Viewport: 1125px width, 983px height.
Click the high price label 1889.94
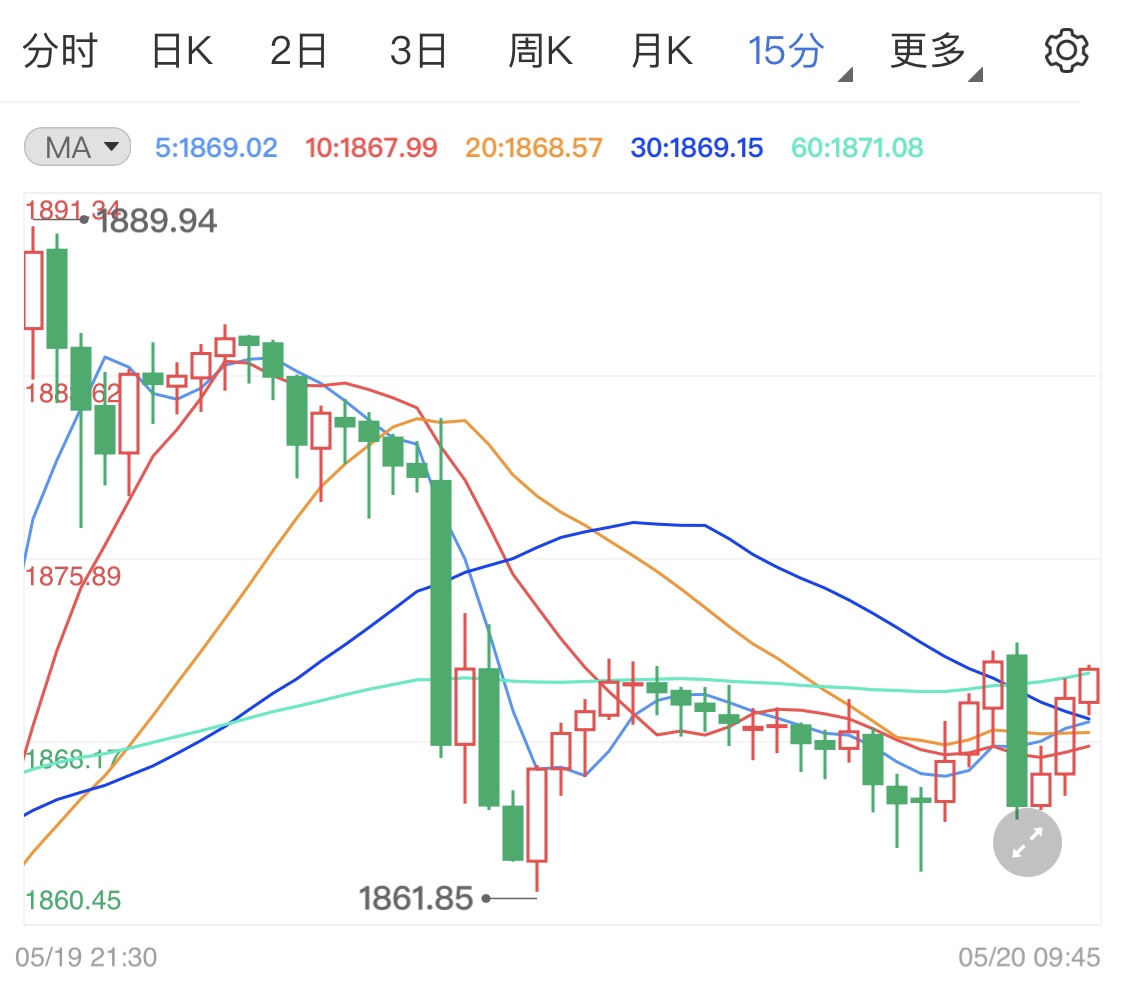(157, 221)
